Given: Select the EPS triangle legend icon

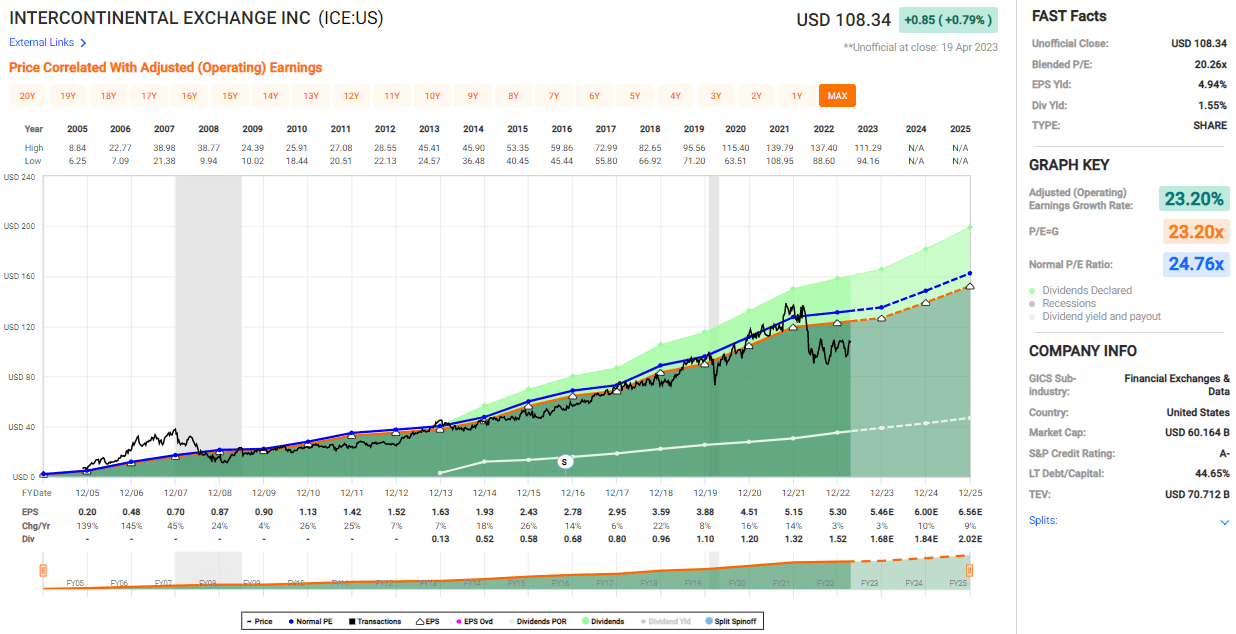Looking at the screenshot, I should pos(420,620).
